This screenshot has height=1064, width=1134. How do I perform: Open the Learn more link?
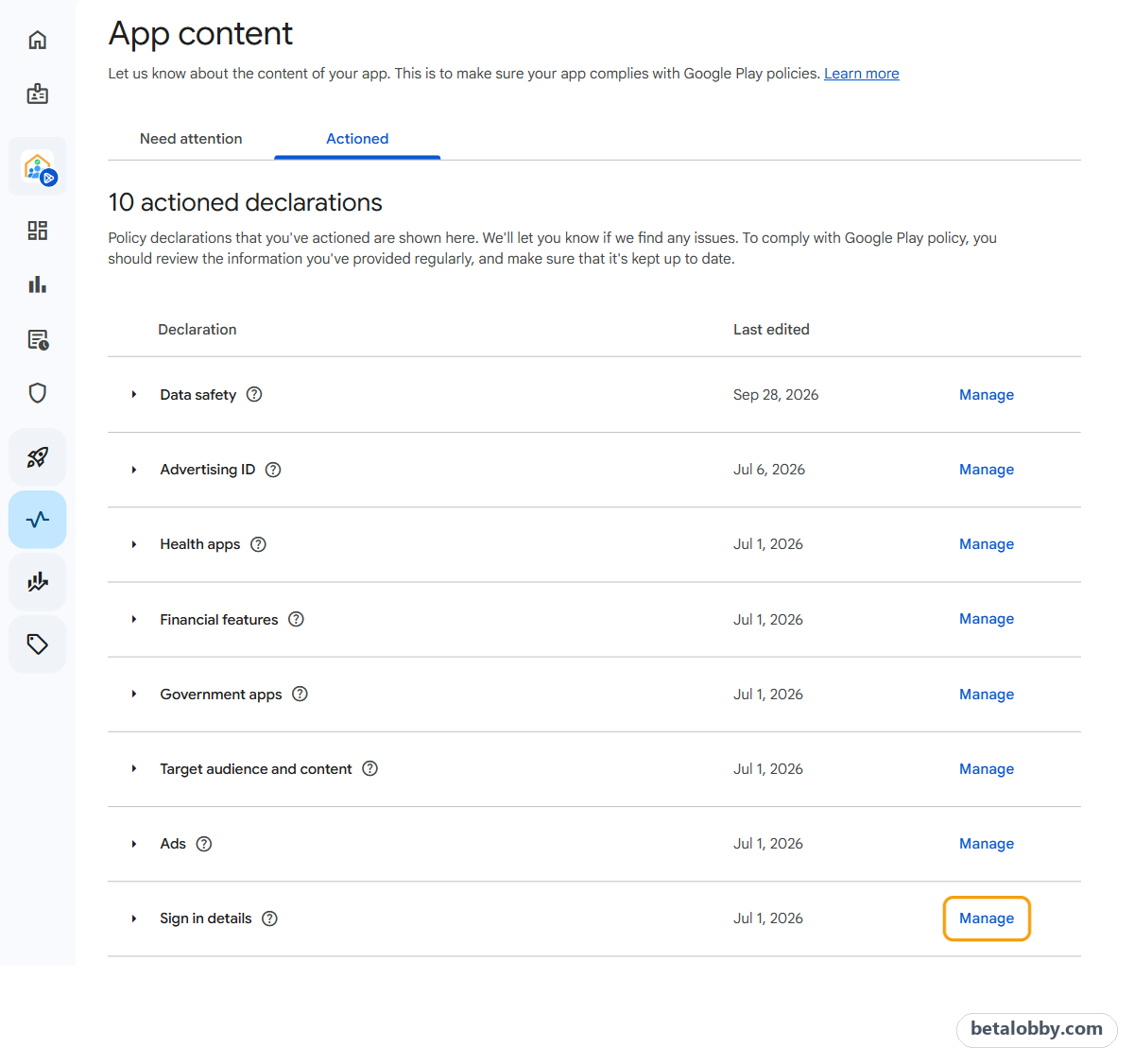click(x=861, y=74)
